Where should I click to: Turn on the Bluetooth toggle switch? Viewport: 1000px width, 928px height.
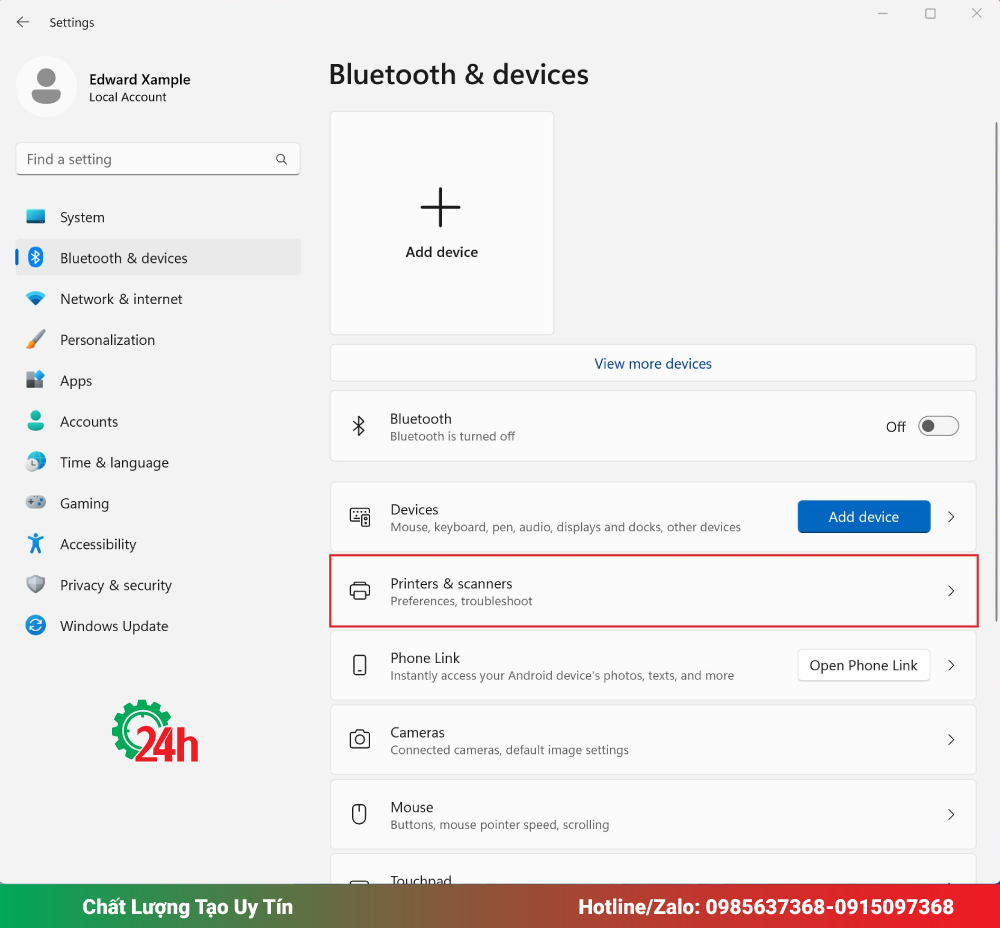[x=938, y=426]
